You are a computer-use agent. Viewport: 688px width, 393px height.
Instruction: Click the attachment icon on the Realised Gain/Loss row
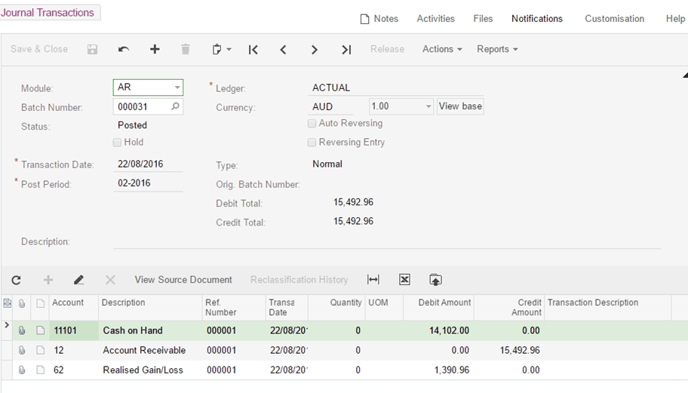click(x=22, y=370)
